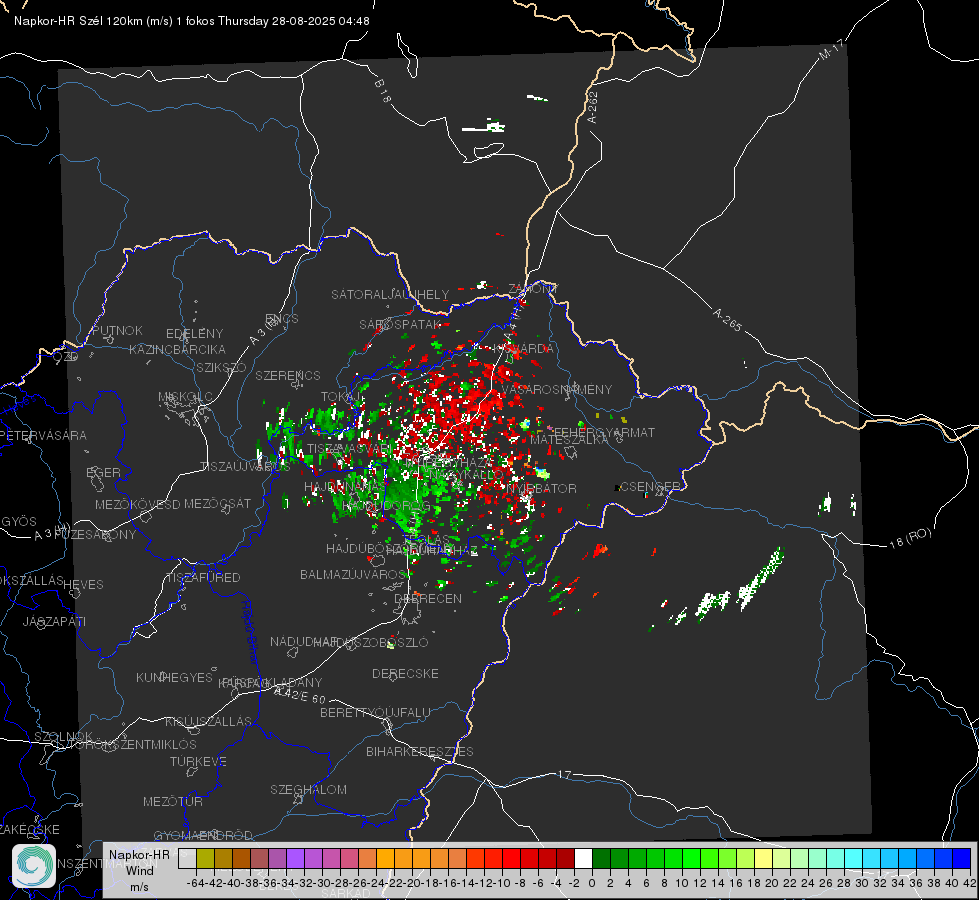The image size is (979, 900).
Task: Click the blue 'Hajdú-Bihar' county label
Action: point(250,632)
